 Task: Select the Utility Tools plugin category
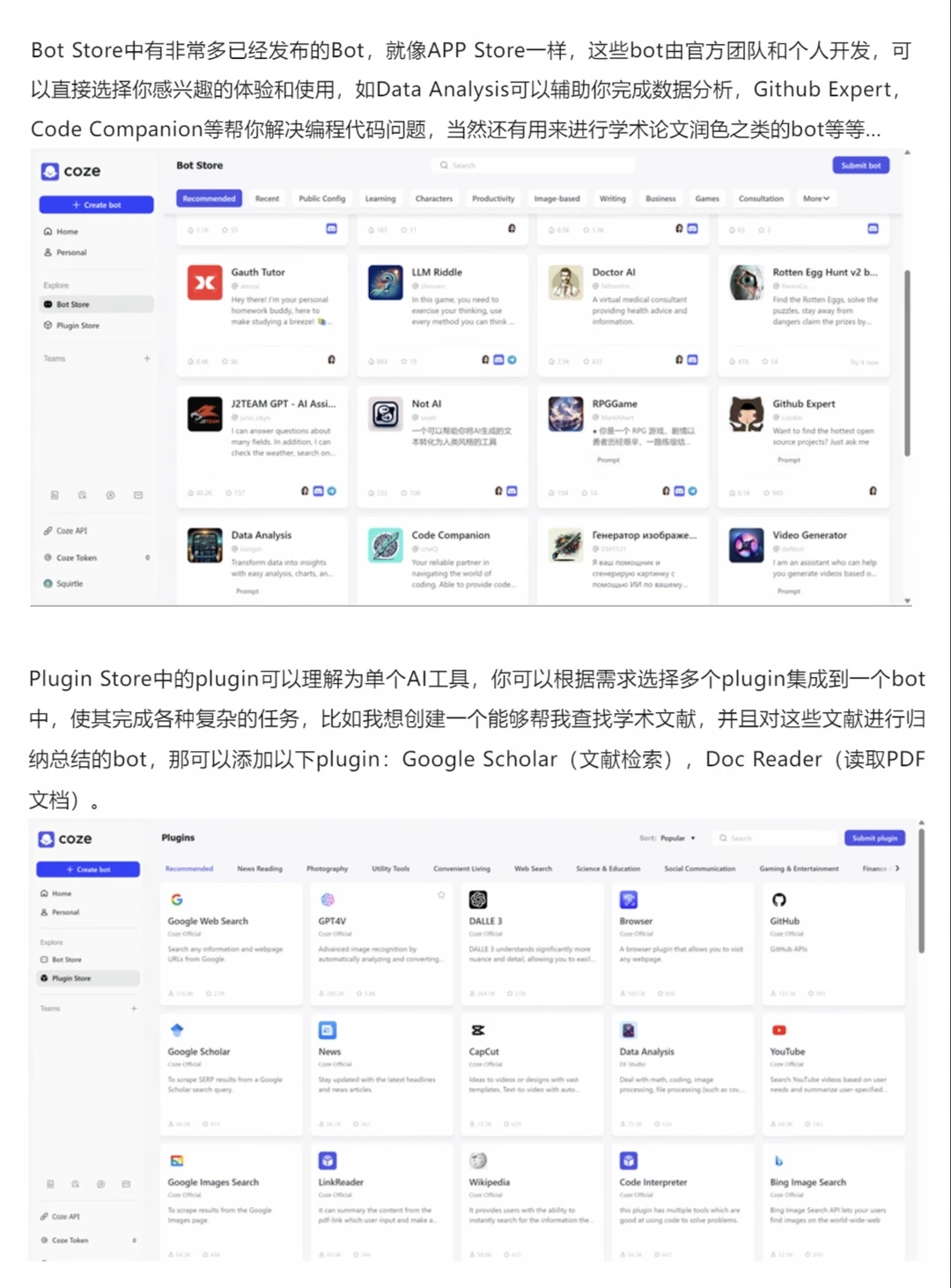(390, 869)
